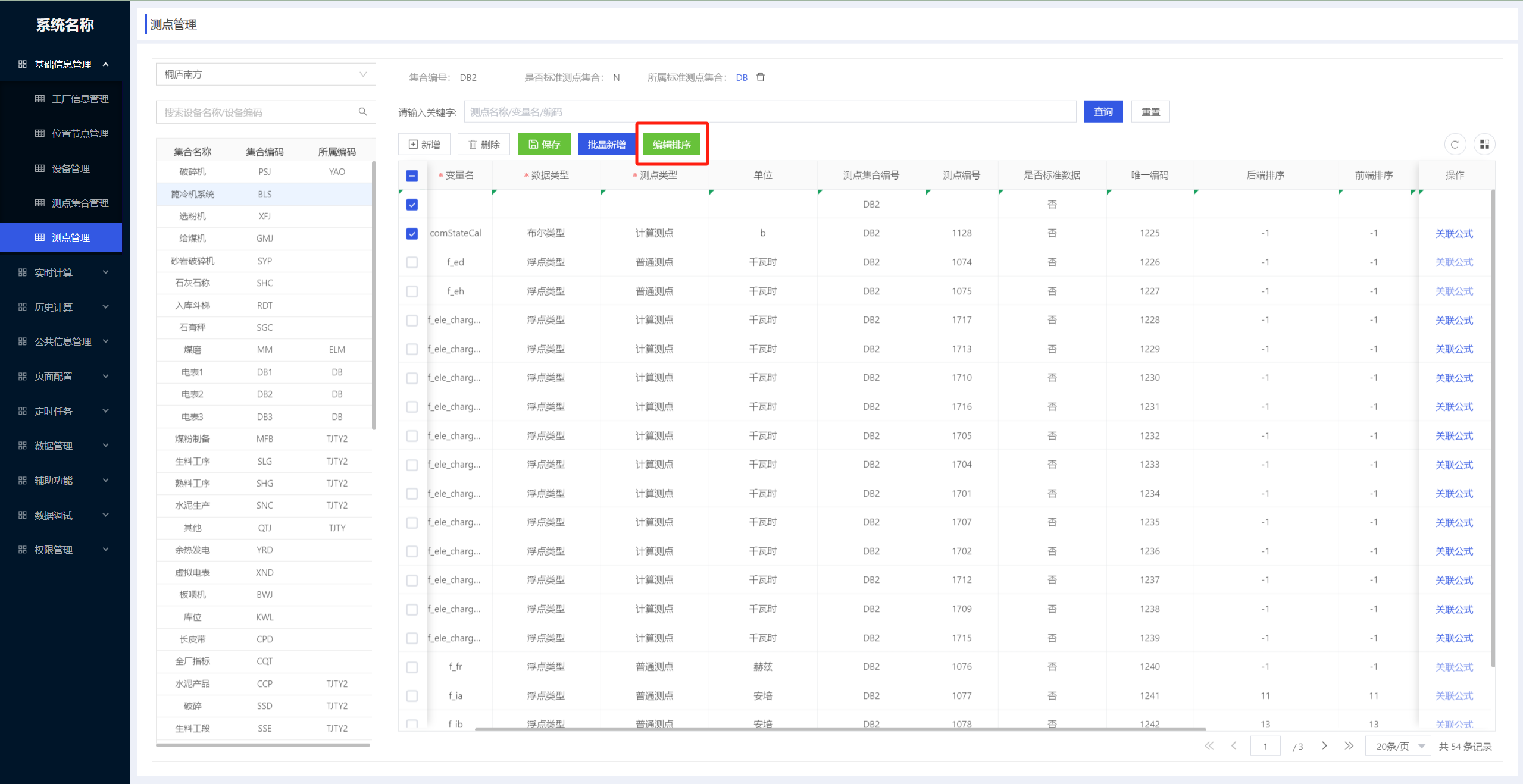Click the page number input box

pyautogui.click(x=1265, y=746)
